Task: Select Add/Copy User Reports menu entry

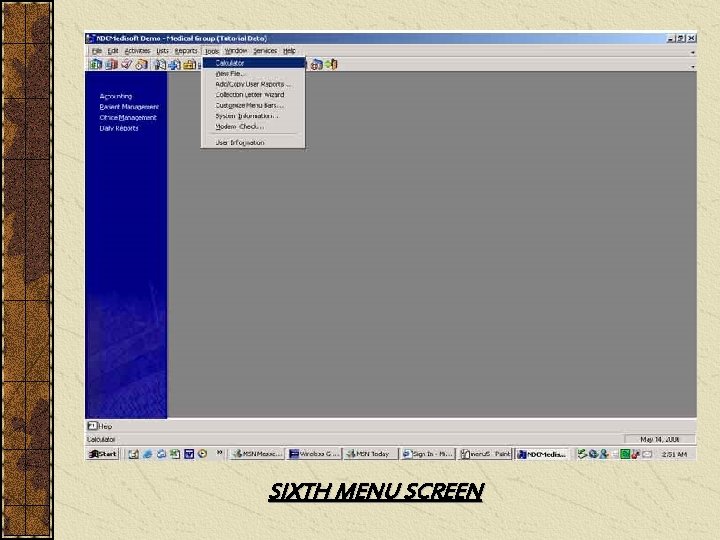Action: 253,84
